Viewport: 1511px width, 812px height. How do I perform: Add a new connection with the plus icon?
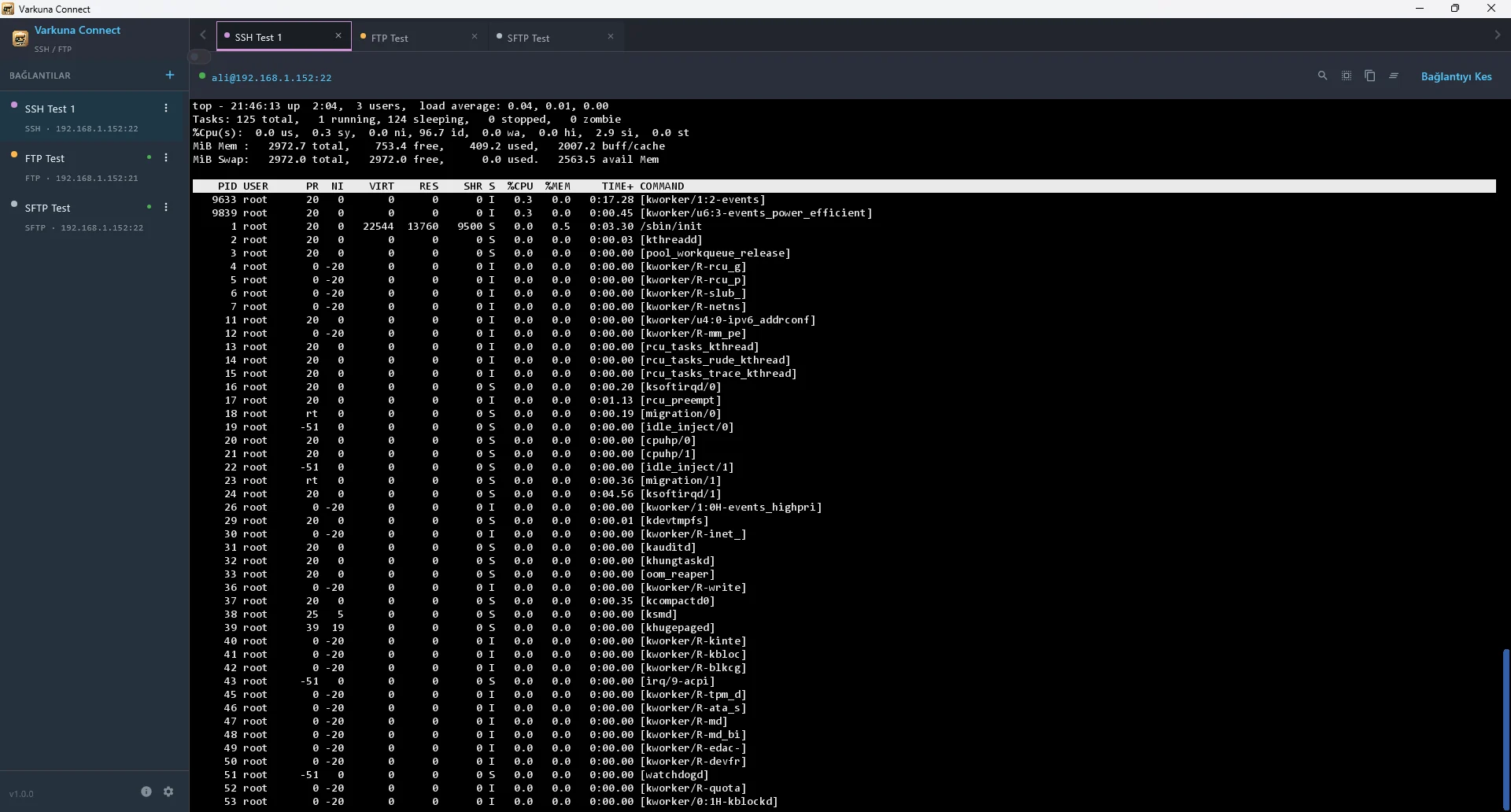[170, 75]
